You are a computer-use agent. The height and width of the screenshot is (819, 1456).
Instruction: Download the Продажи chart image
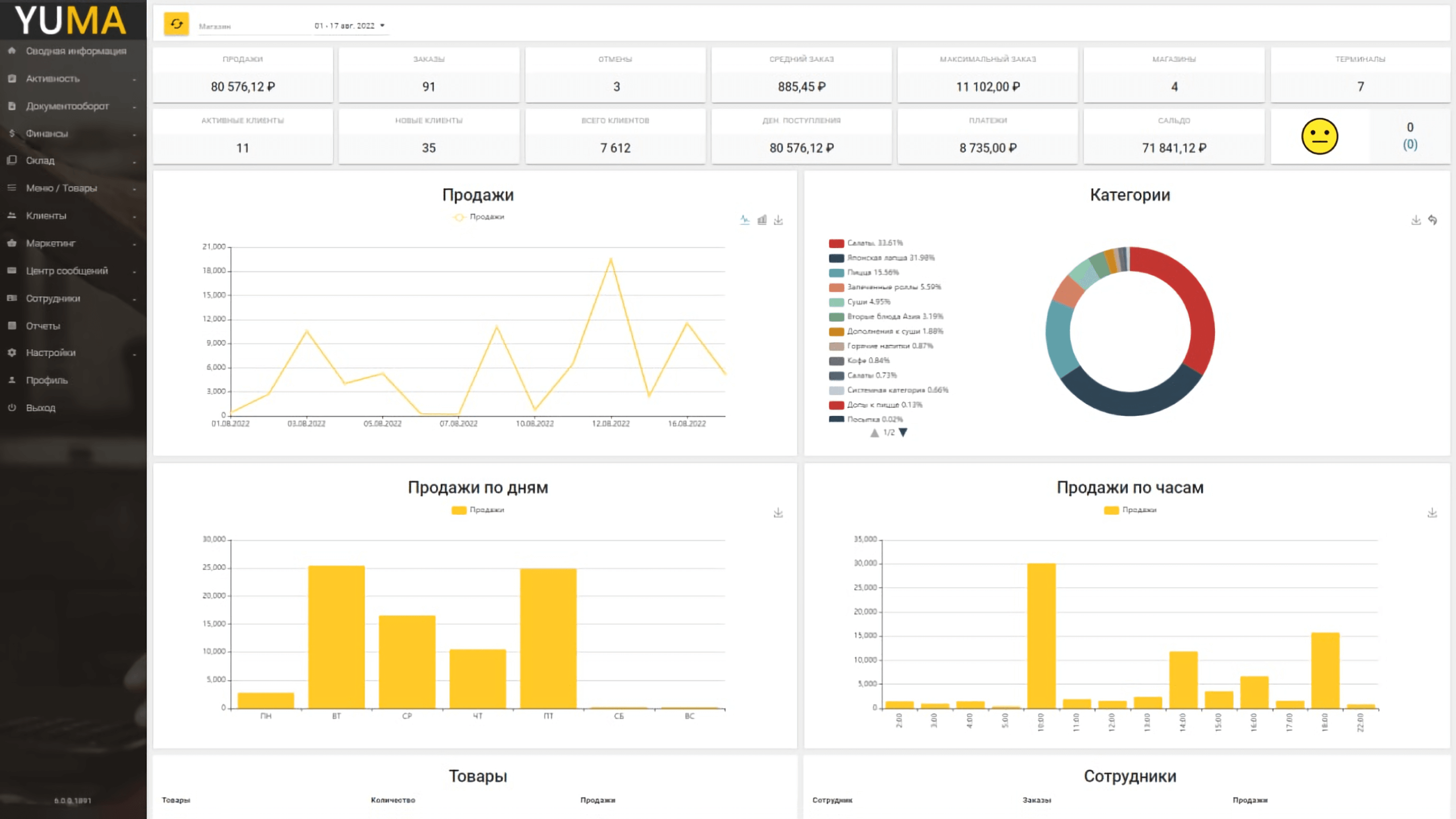click(779, 220)
